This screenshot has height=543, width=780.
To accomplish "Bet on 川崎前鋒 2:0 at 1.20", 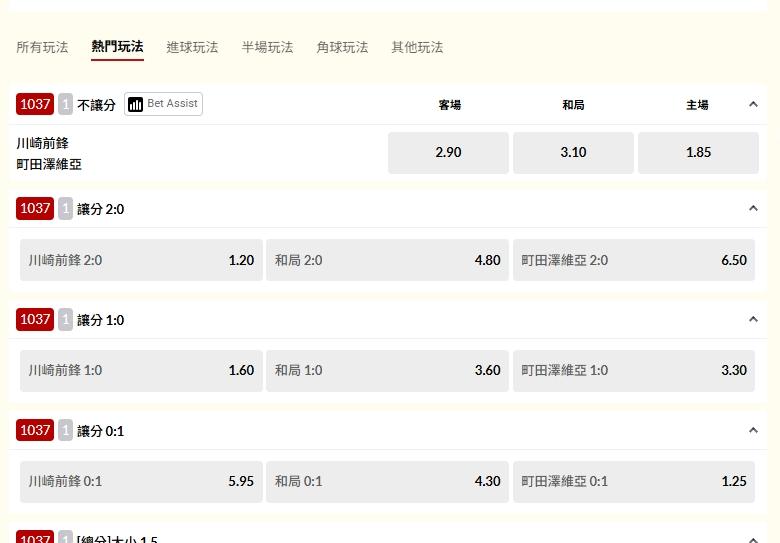I will tap(141, 260).
